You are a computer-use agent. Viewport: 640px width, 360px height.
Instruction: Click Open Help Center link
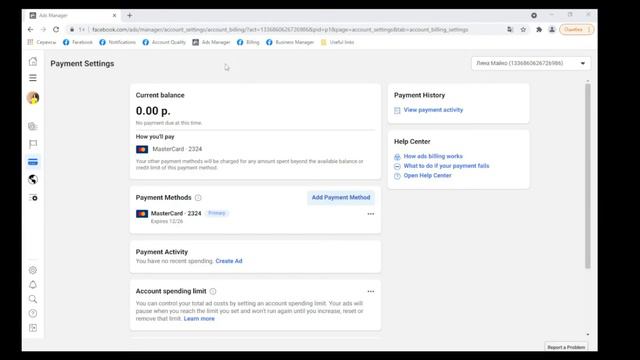click(x=427, y=176)
